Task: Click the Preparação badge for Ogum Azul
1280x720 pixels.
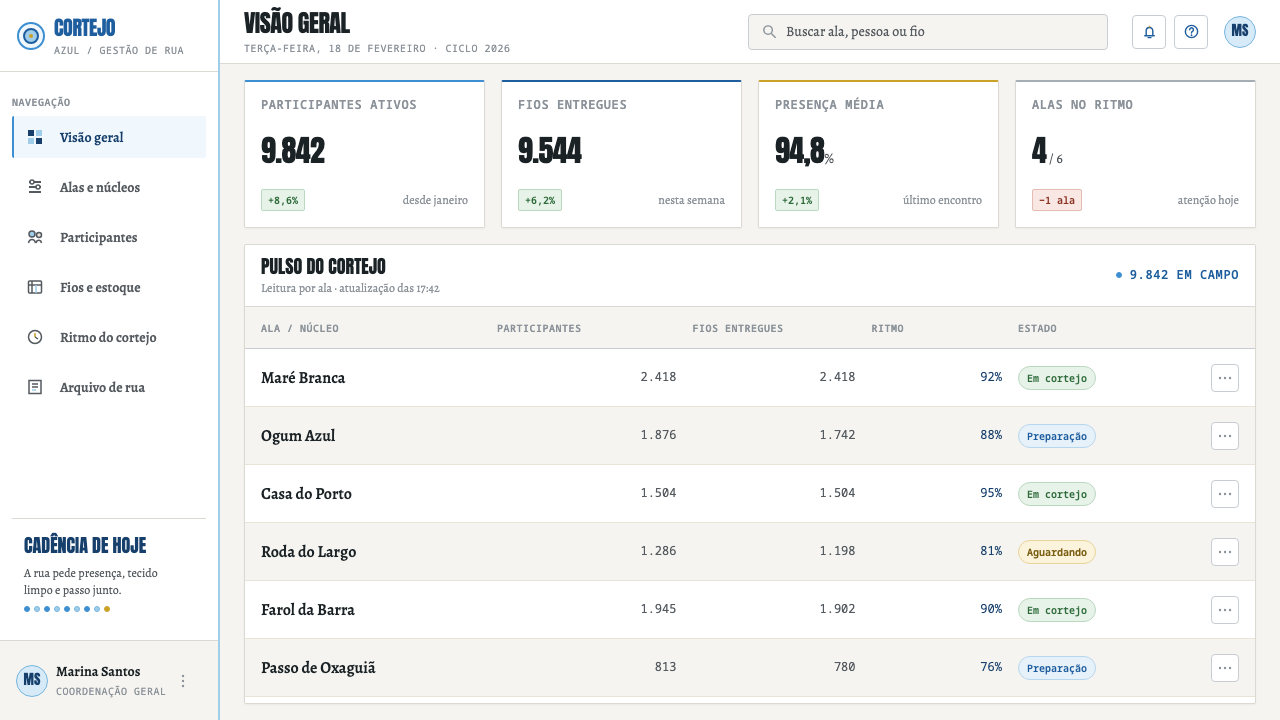Action: 1057,436
